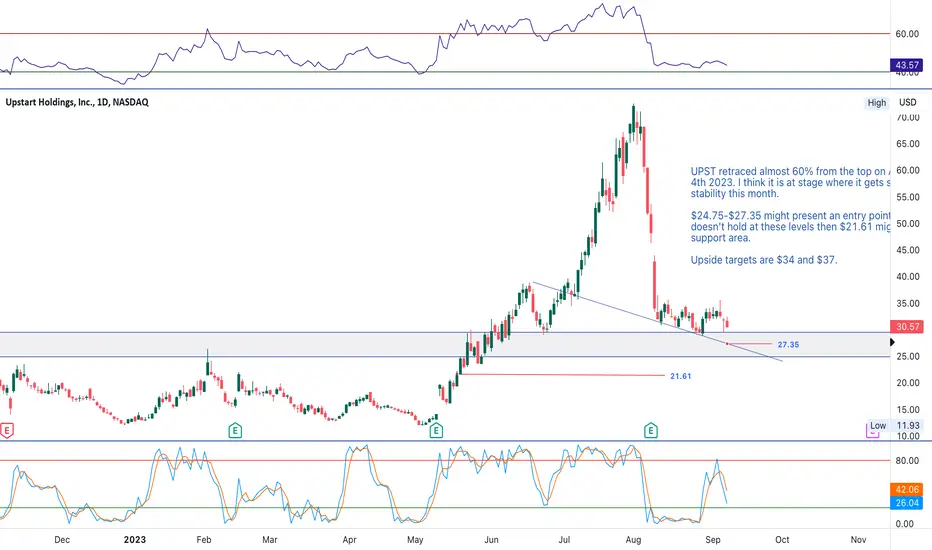This screenshot has height=550, width=932.
Task: Click the Apr label on time axis
Action: 350,540
